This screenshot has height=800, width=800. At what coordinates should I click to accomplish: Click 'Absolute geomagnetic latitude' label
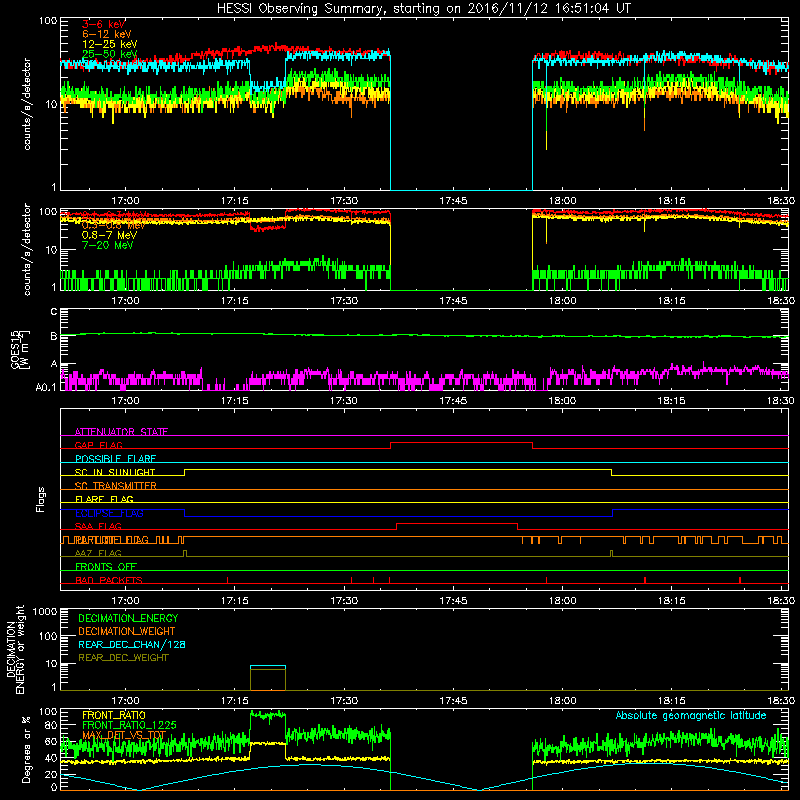691,716
